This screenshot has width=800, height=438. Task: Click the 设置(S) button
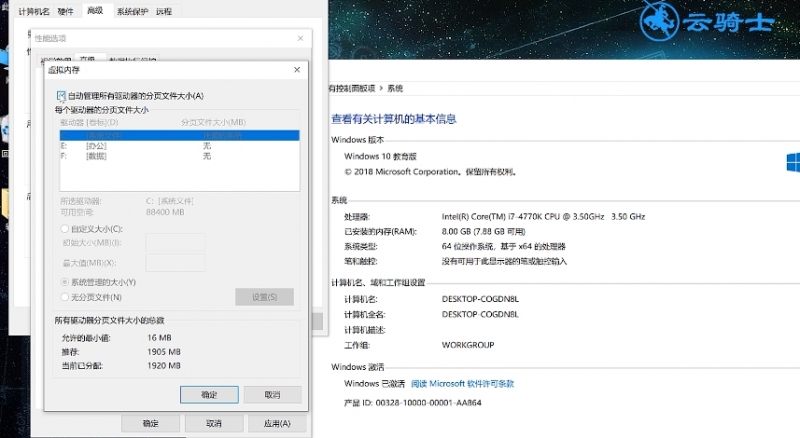[x=264, y=297]
